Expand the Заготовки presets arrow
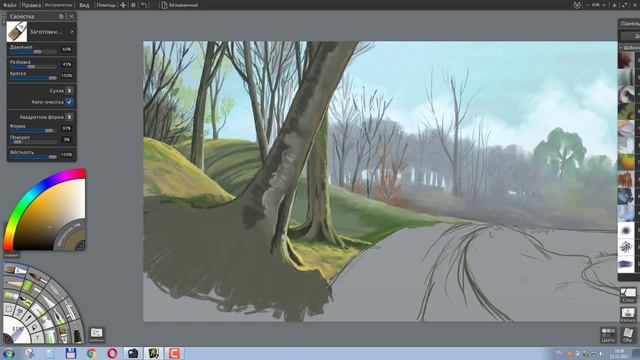The image size is (640, 360). (72, 31)
